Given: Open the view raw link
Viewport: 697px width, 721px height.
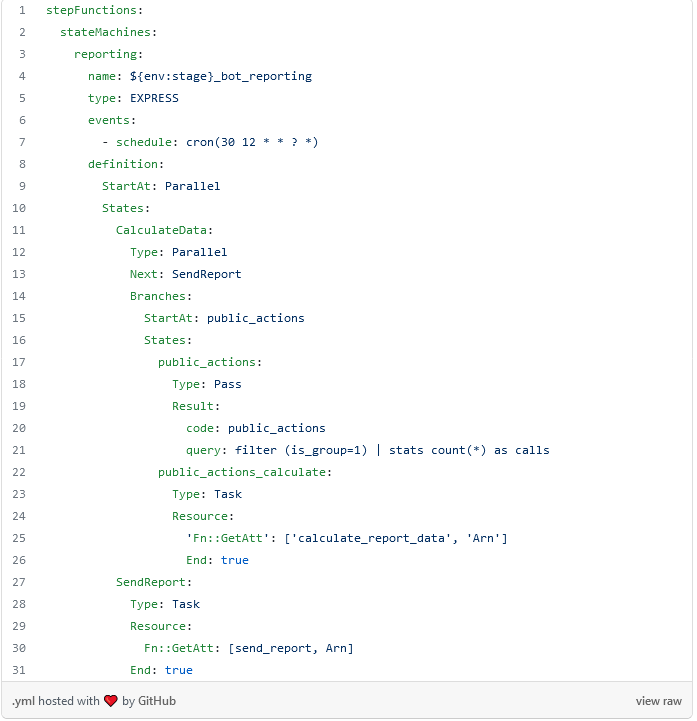Looking at the screenshot, I should pos(658,701).
